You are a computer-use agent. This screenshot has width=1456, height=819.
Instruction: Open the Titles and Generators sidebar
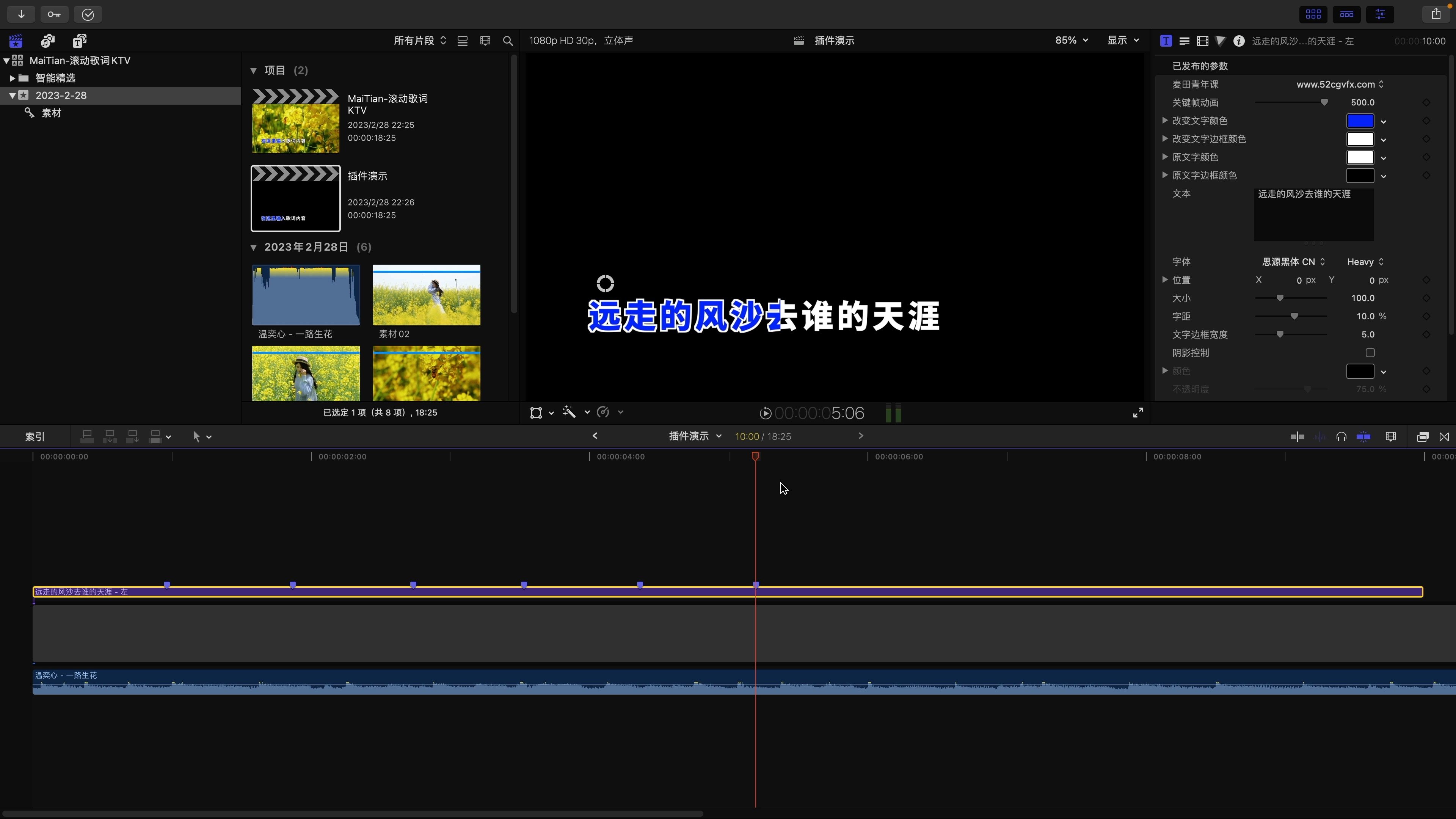tap(79, 41)
